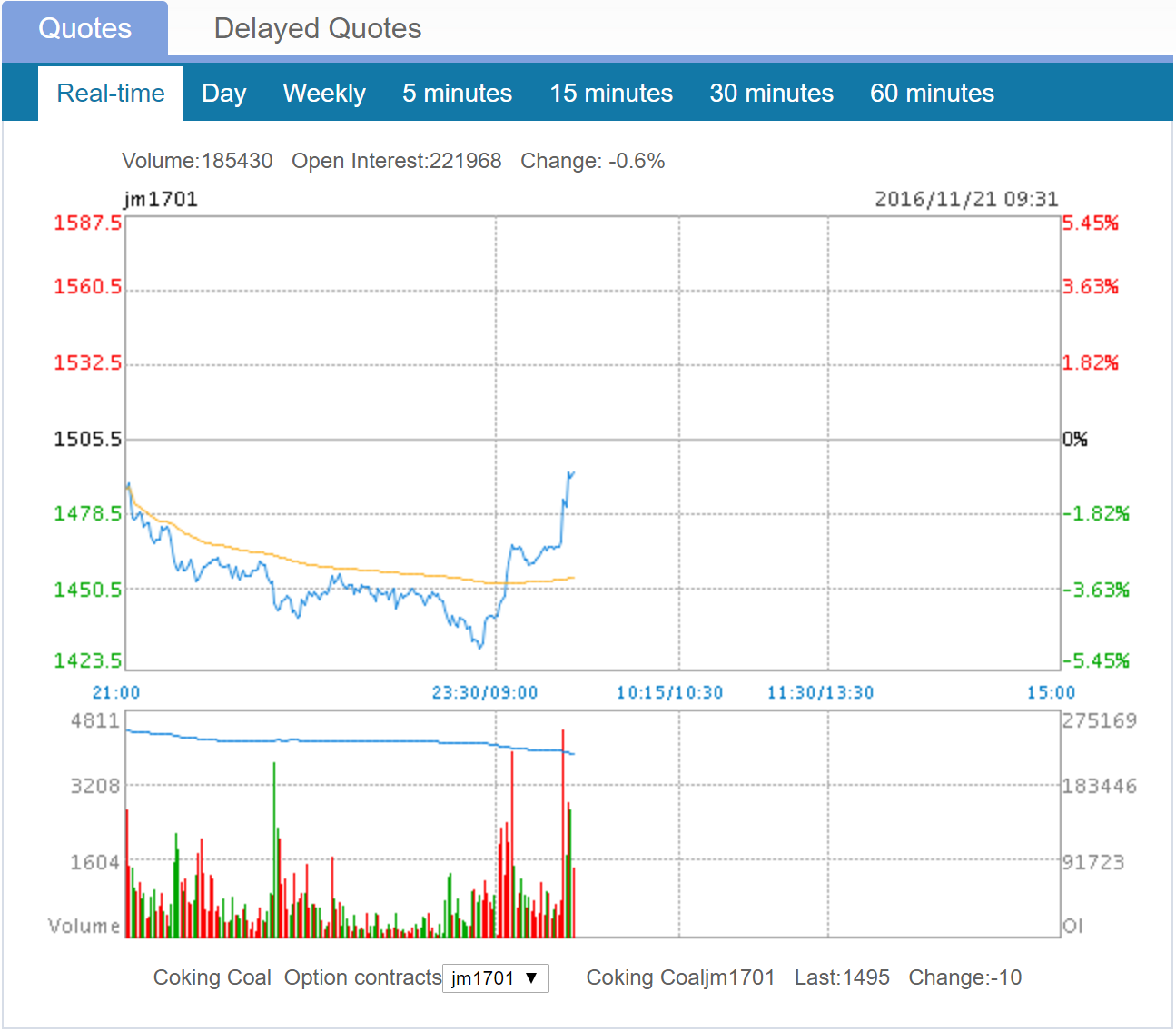
Task: Click the Last:1495 price readout
Action: (x=842, y=978)
